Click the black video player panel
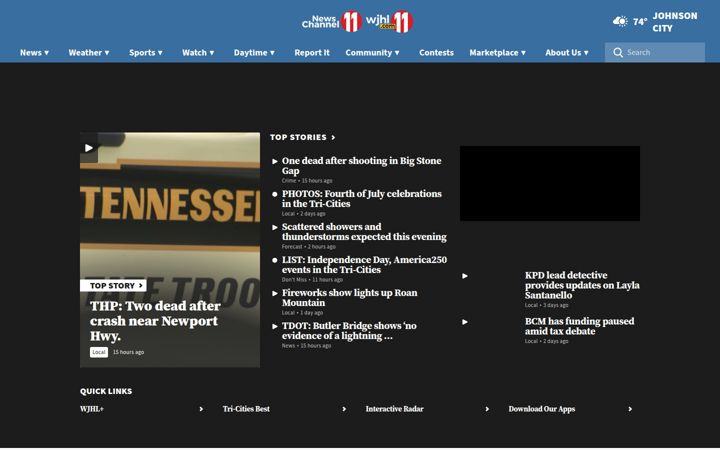Image resolution: width=720 pixels, height=450 pixels. (x=550, y=183)
